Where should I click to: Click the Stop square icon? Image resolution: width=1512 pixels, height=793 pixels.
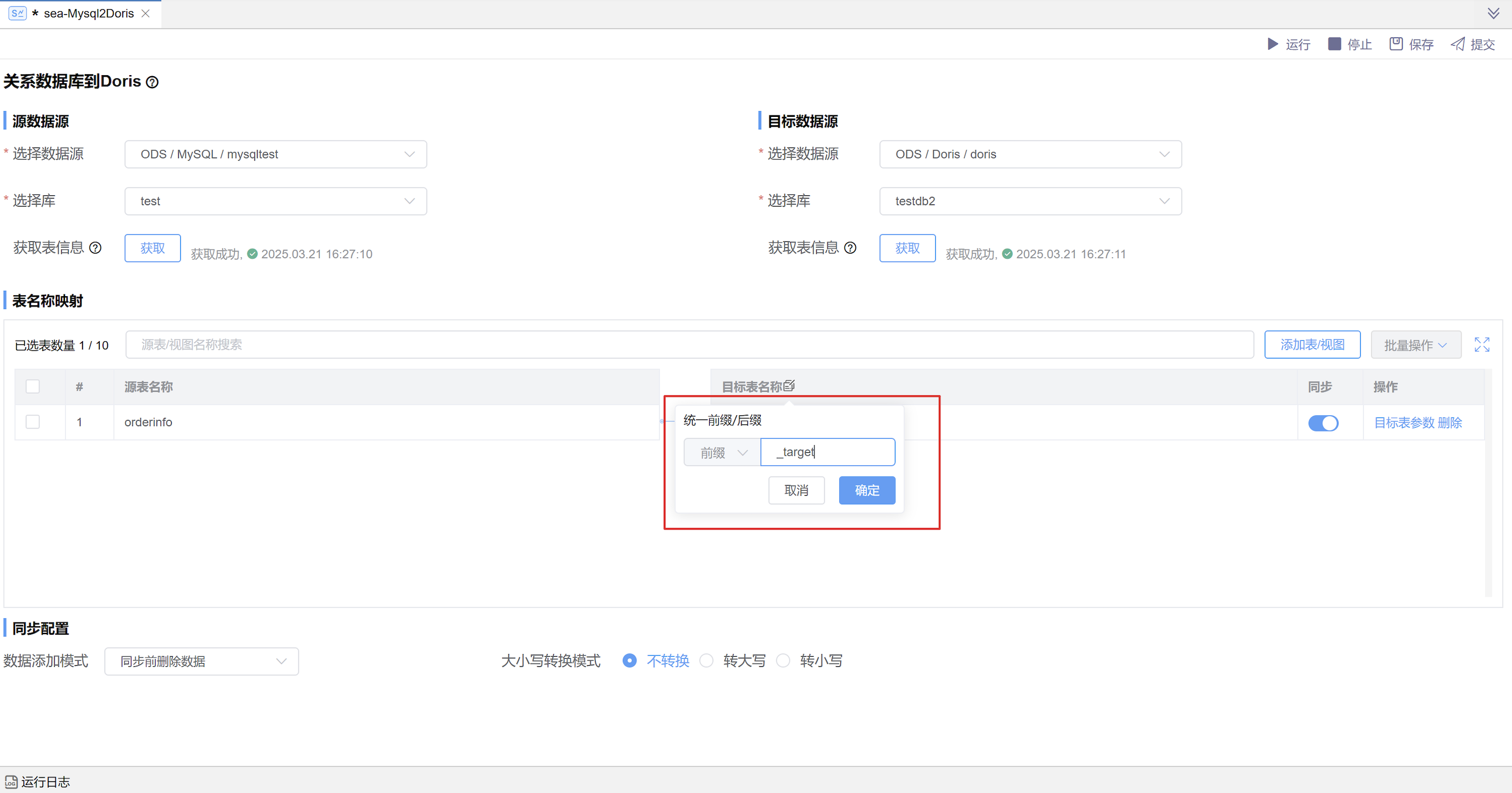[x=1334, y=44]
